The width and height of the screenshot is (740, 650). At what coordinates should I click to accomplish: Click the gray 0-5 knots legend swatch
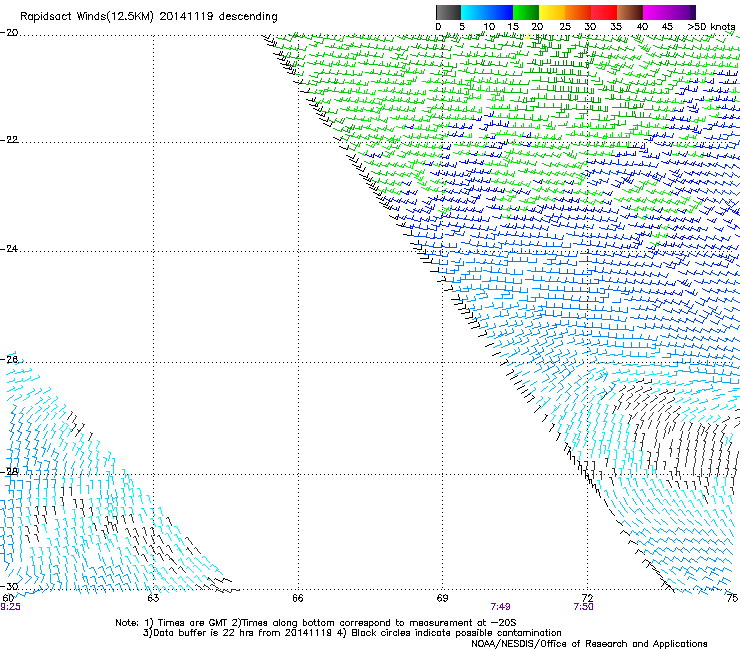448,12
